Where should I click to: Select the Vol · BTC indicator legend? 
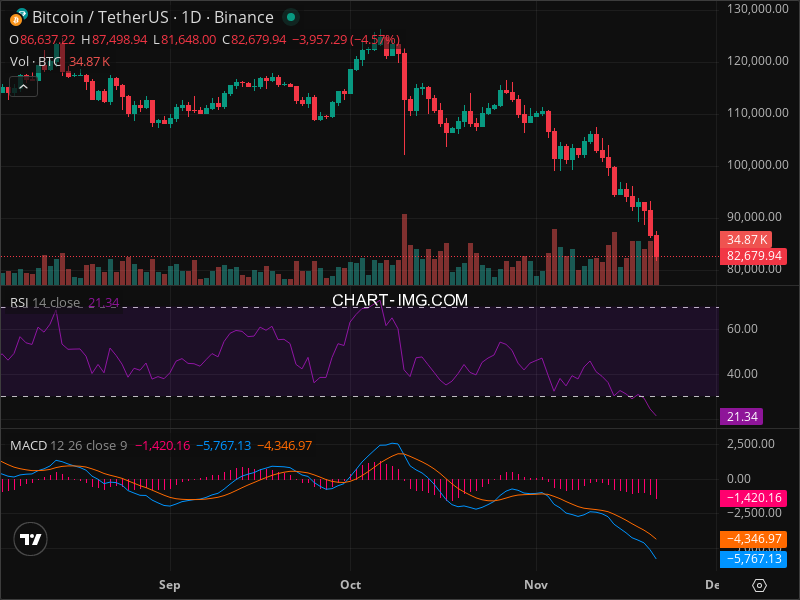click(x=36, y=62)
